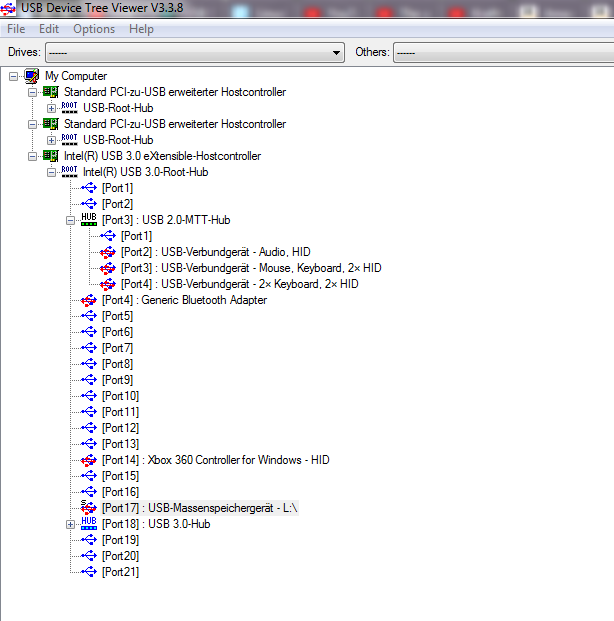Click the USB Device Tree Viewer title icon
Viewport: 614px width, 621px height.
pos(8,8)
